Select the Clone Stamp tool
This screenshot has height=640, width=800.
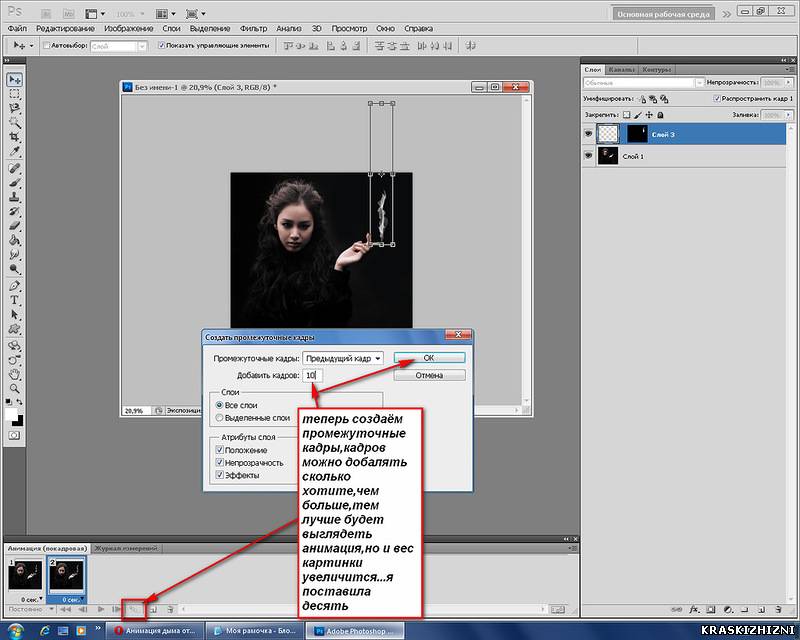click(15, 197)
